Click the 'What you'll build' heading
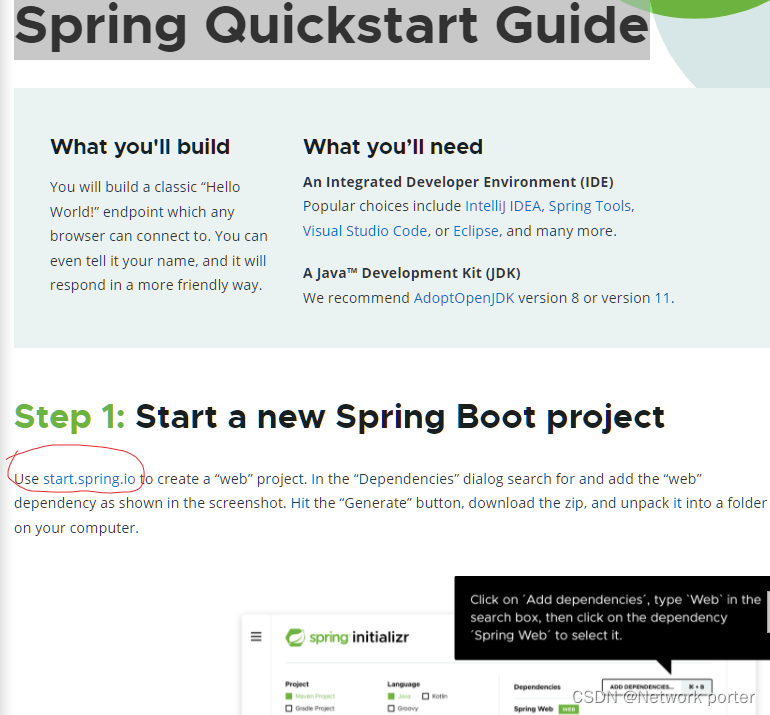The image size is (770, 715). click(x=140, y=147)
